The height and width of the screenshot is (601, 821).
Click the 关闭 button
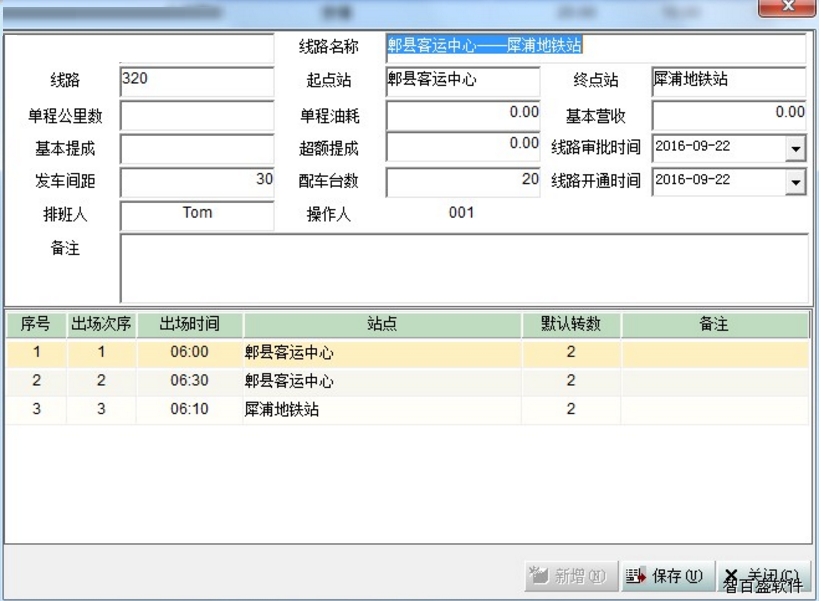pos(762,576)
